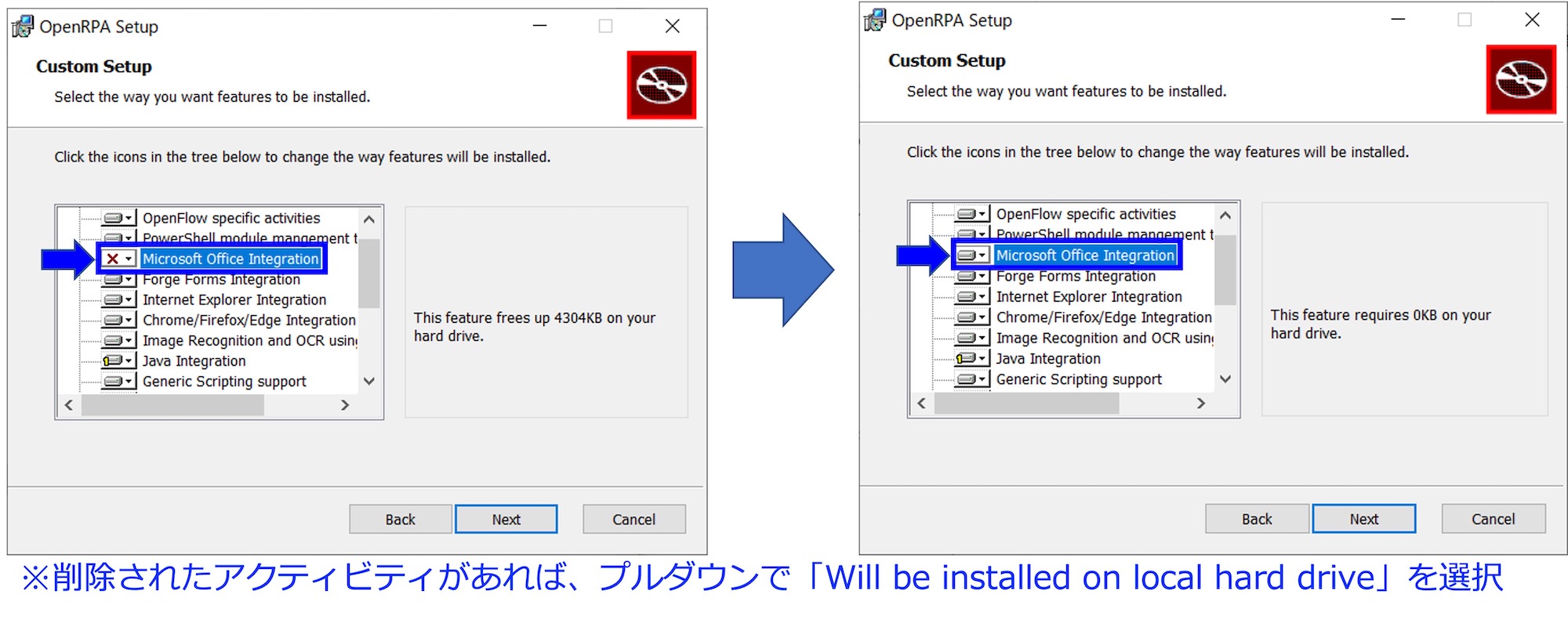
Task: Close the left OpenRPA Setup window
Action: (x=672, y=26)
